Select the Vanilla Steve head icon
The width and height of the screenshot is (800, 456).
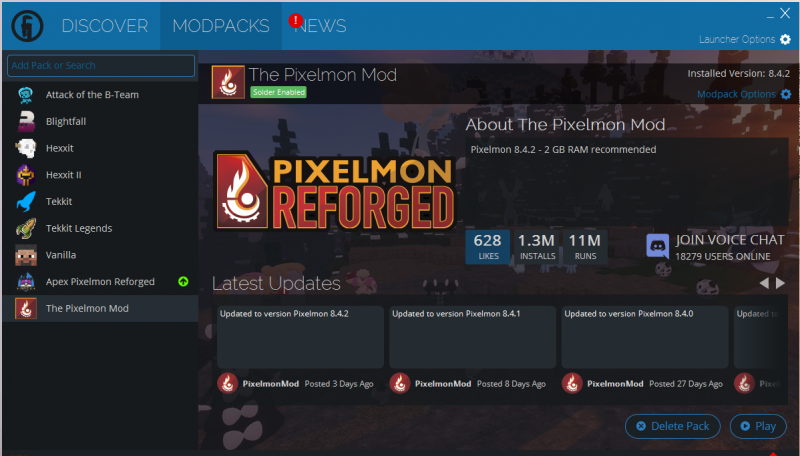tap(26, 255)
